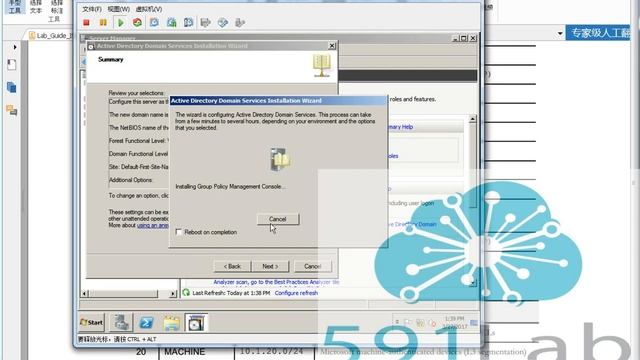Click the 'Forest Functional Level' line
This screenshot has height=360, width=640.
tap(138, 141)
